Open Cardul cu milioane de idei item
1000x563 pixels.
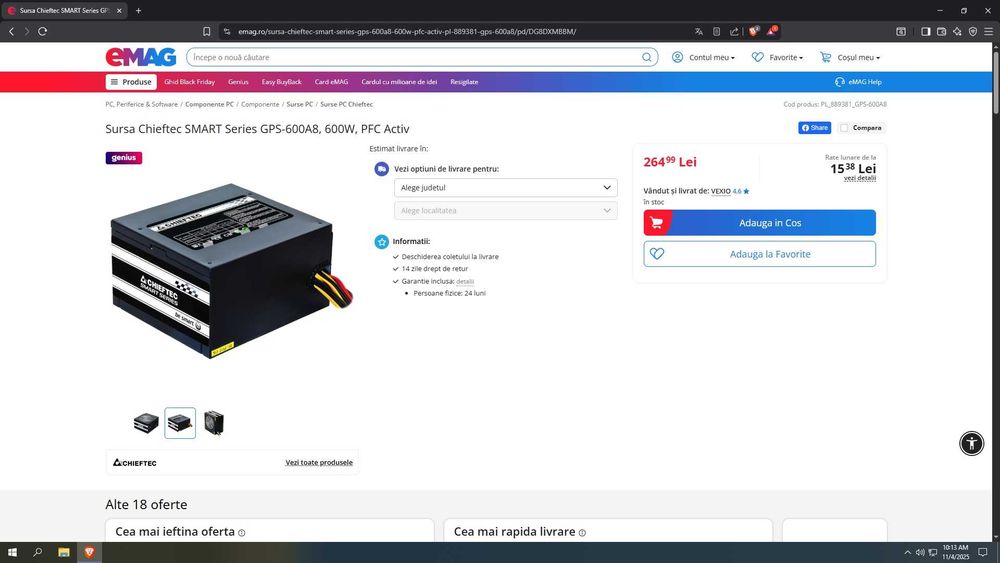coord(399,82)
